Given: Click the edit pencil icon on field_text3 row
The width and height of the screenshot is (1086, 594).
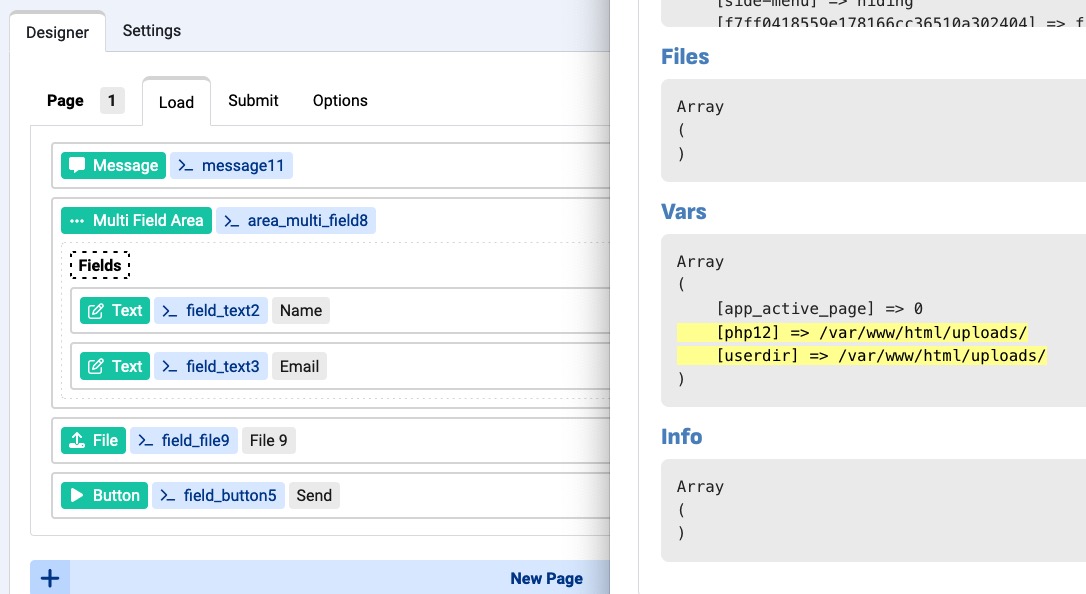Looking at the screenshot, I should (96, 366).
